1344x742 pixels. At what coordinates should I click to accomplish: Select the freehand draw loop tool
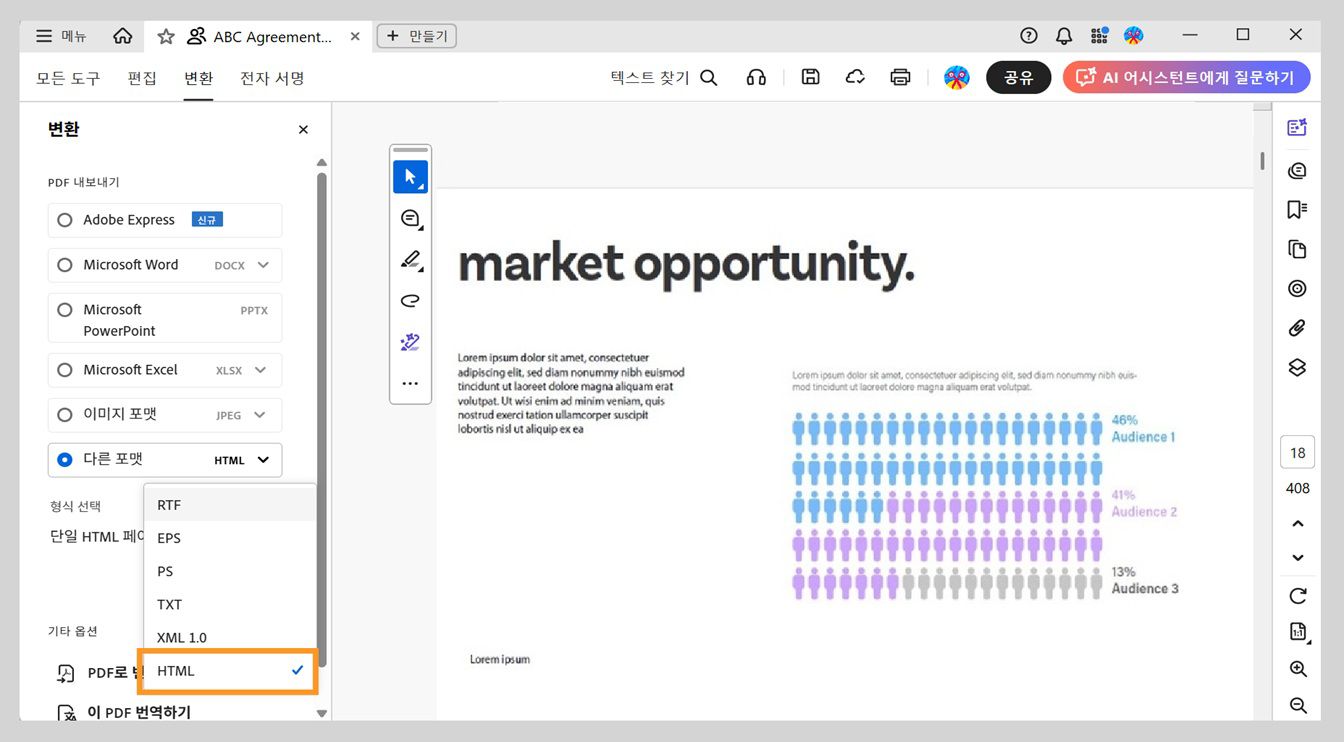[410, 301]
